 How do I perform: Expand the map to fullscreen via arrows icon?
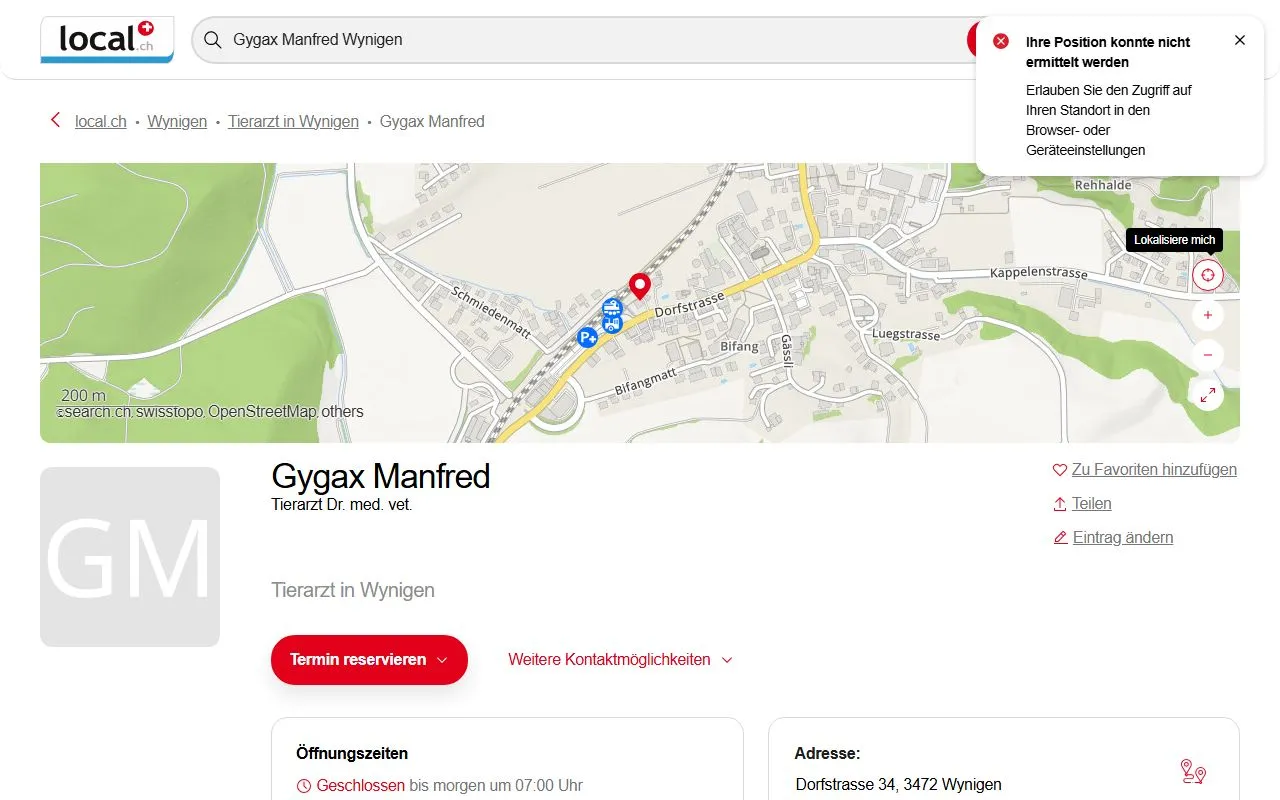pyautogui.click(x=1207, y=394)
